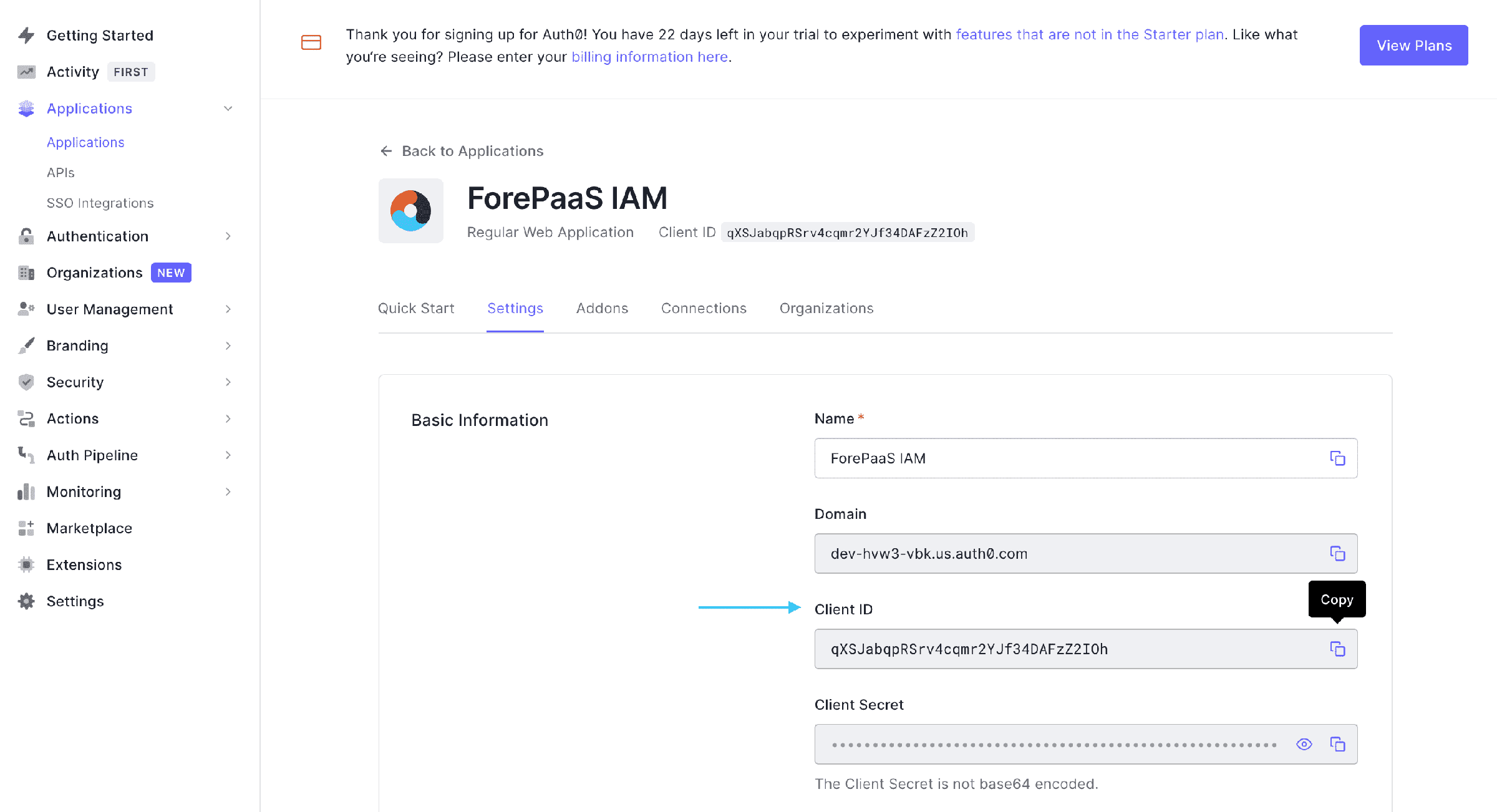The width and height of the screenshot is (1497, 812).
Task: Expand the Actions sidebar section
Action: [x=228, y=418]
